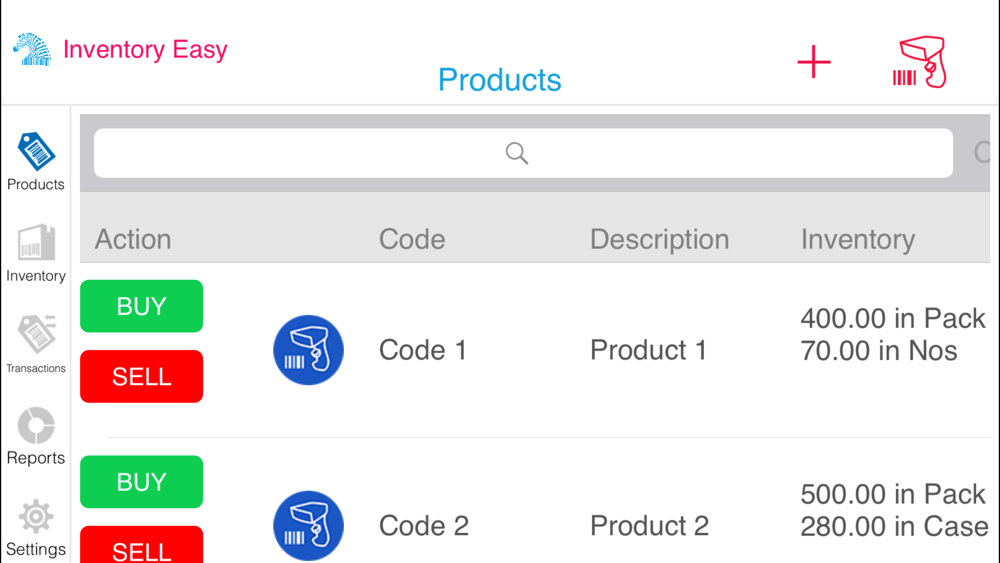1000x563 pixels.
Task: Select the Code 1 row text
Action: click(423, 350)
